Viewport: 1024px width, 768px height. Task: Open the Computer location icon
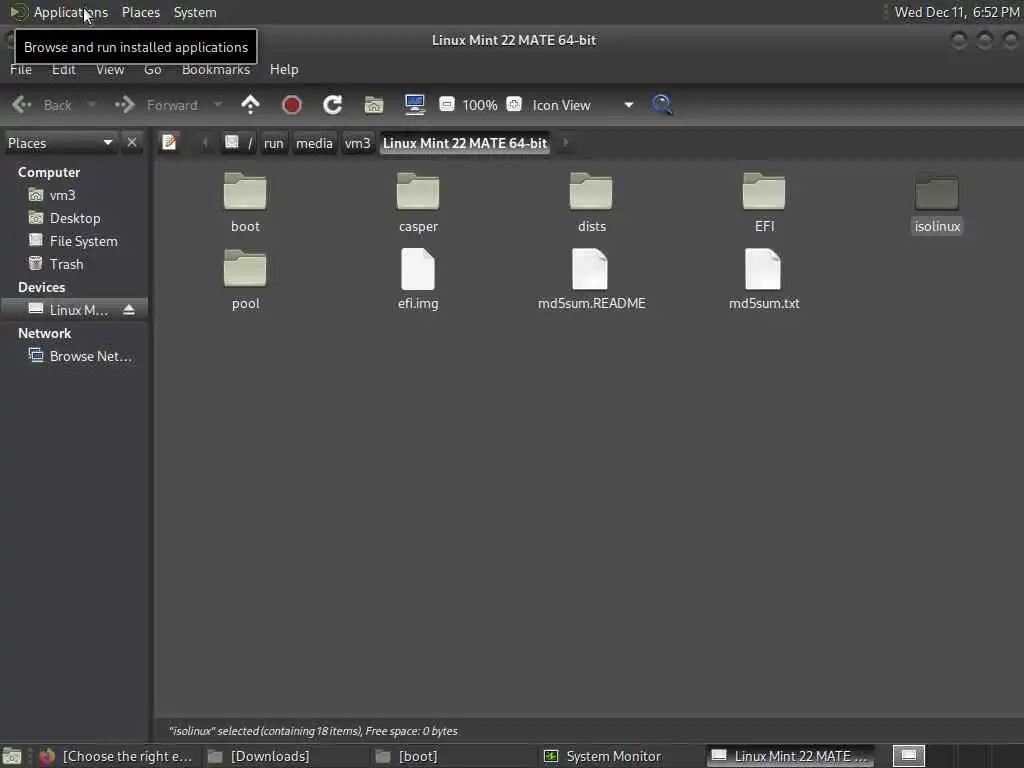(x=415, y=104)
